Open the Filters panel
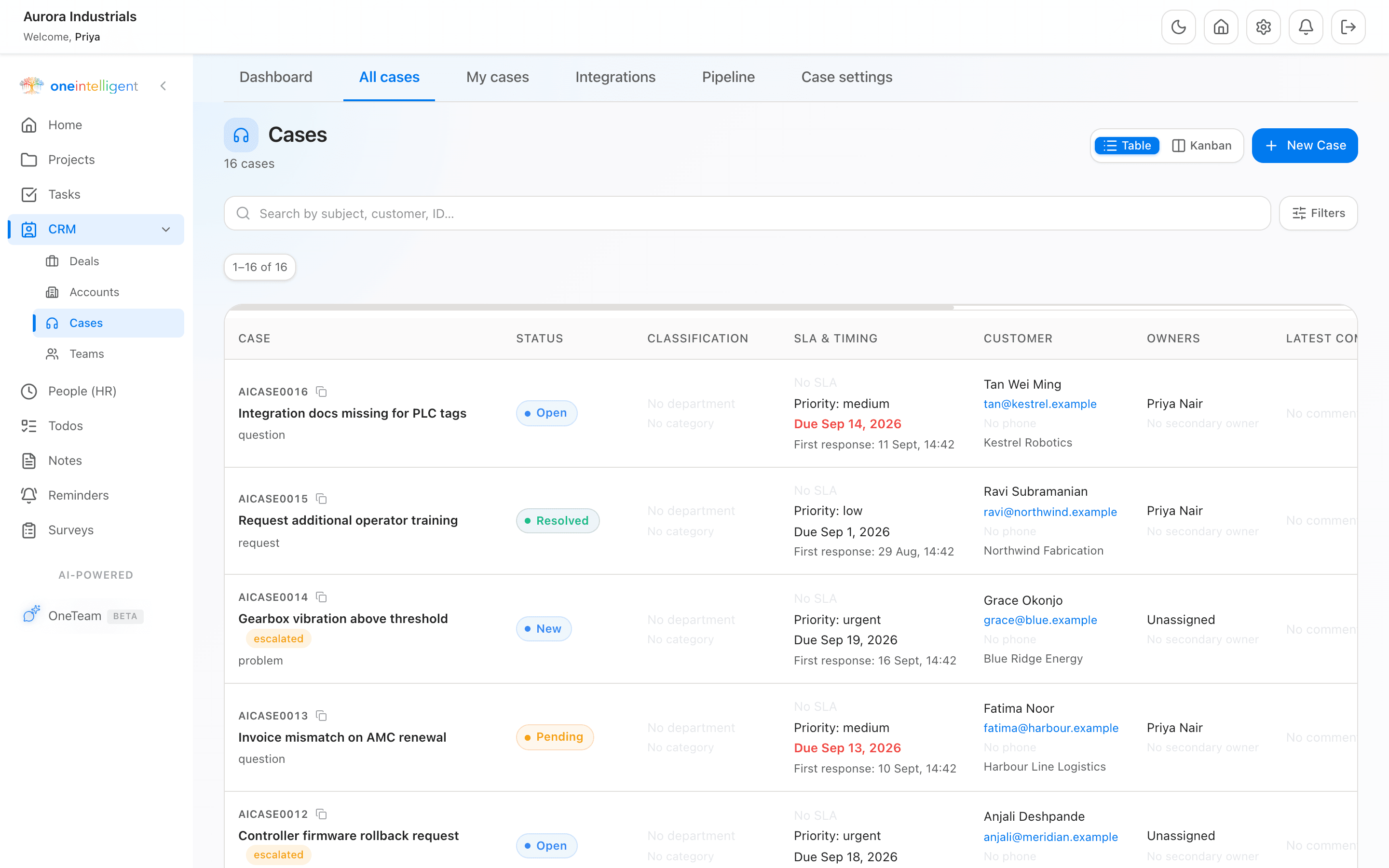This screenshot has height=868, width=1389. click(x=1319, y=214)
